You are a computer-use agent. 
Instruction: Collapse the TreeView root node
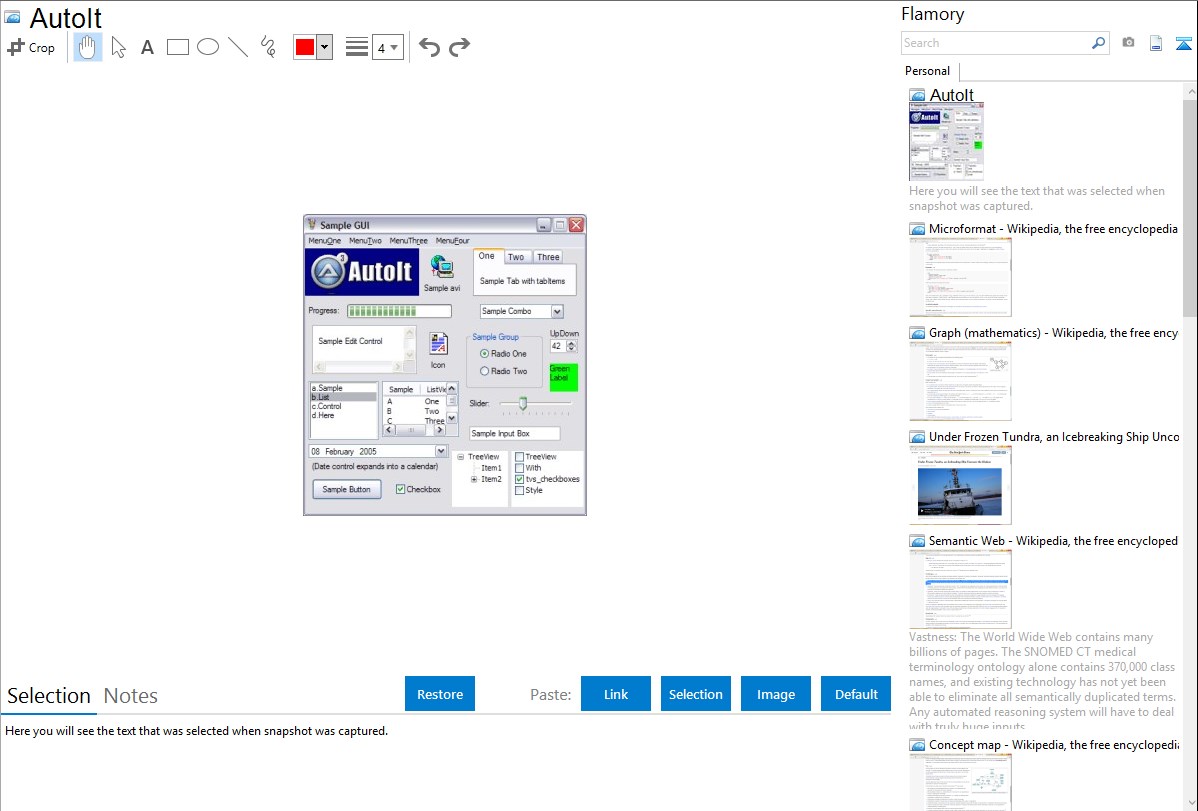[x=461, y=456]
